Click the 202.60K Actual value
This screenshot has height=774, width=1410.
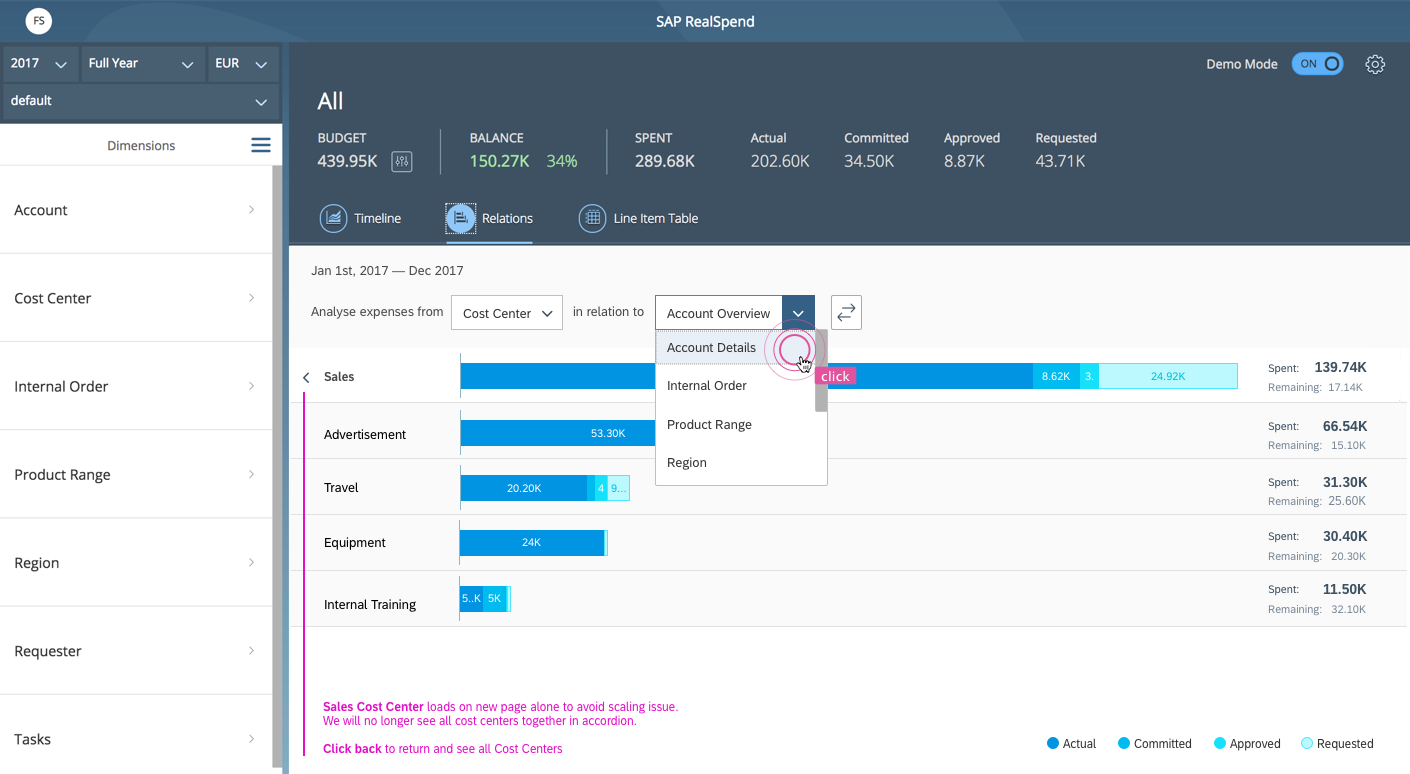[780, 161]
